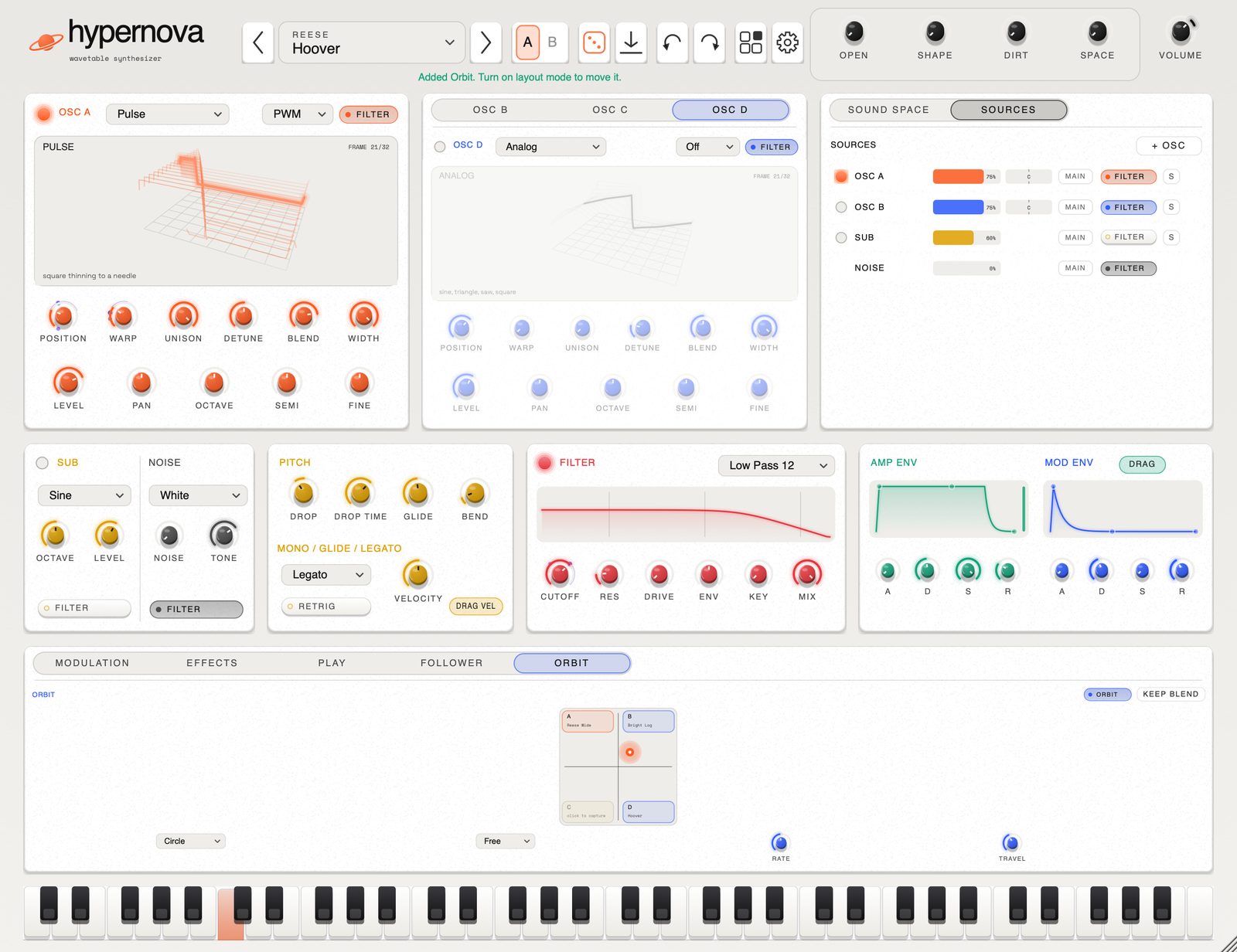Enable the SUB oscillator power circle
This screenshot has height=952, width=1237.
[43, 463]
